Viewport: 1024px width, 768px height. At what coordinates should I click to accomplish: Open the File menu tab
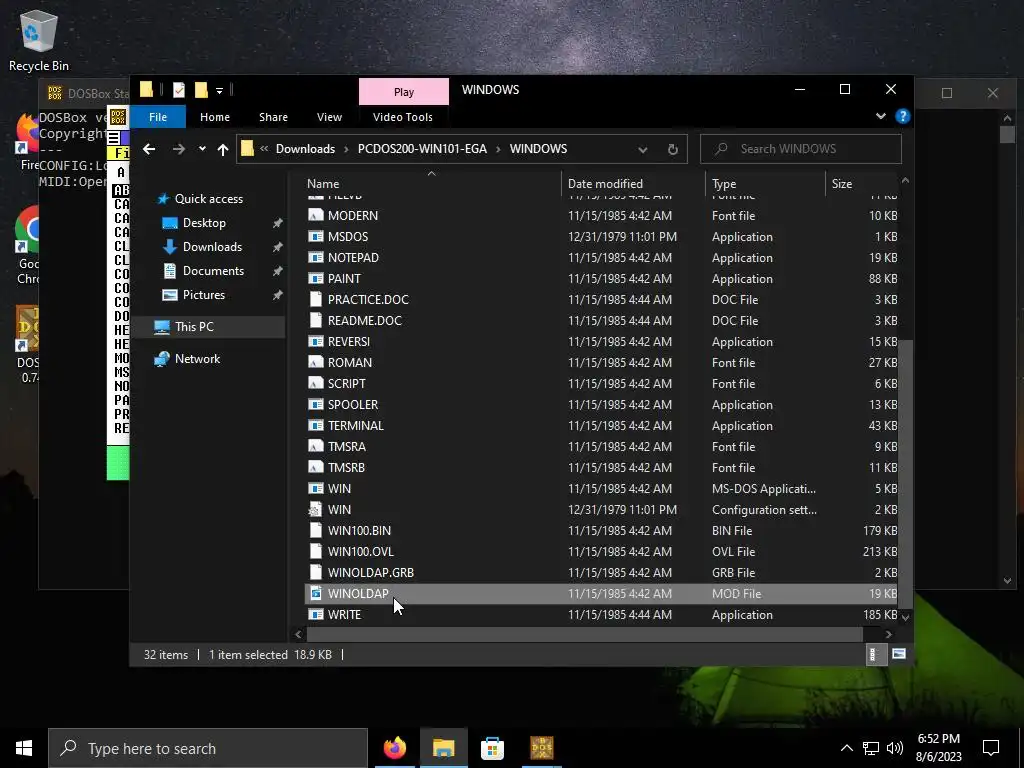[158, 117]
